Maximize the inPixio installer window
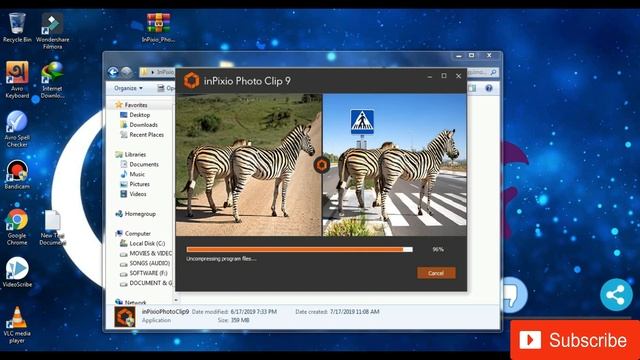Screen dimensions: 640x360 click(444, 76)
